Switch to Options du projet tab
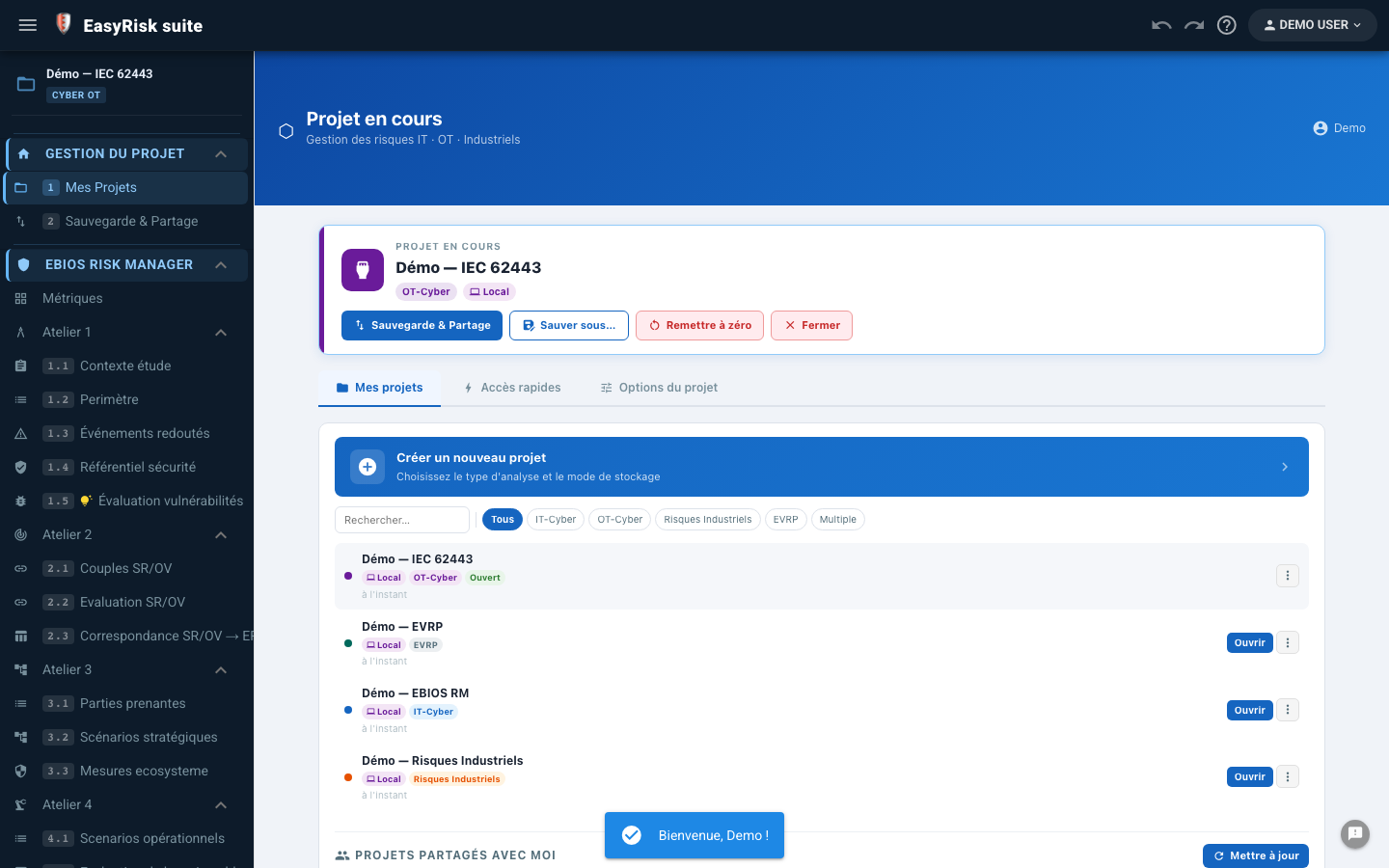Image resolution: width=1389 pixels, height=868 pixels. click(659, 388)
